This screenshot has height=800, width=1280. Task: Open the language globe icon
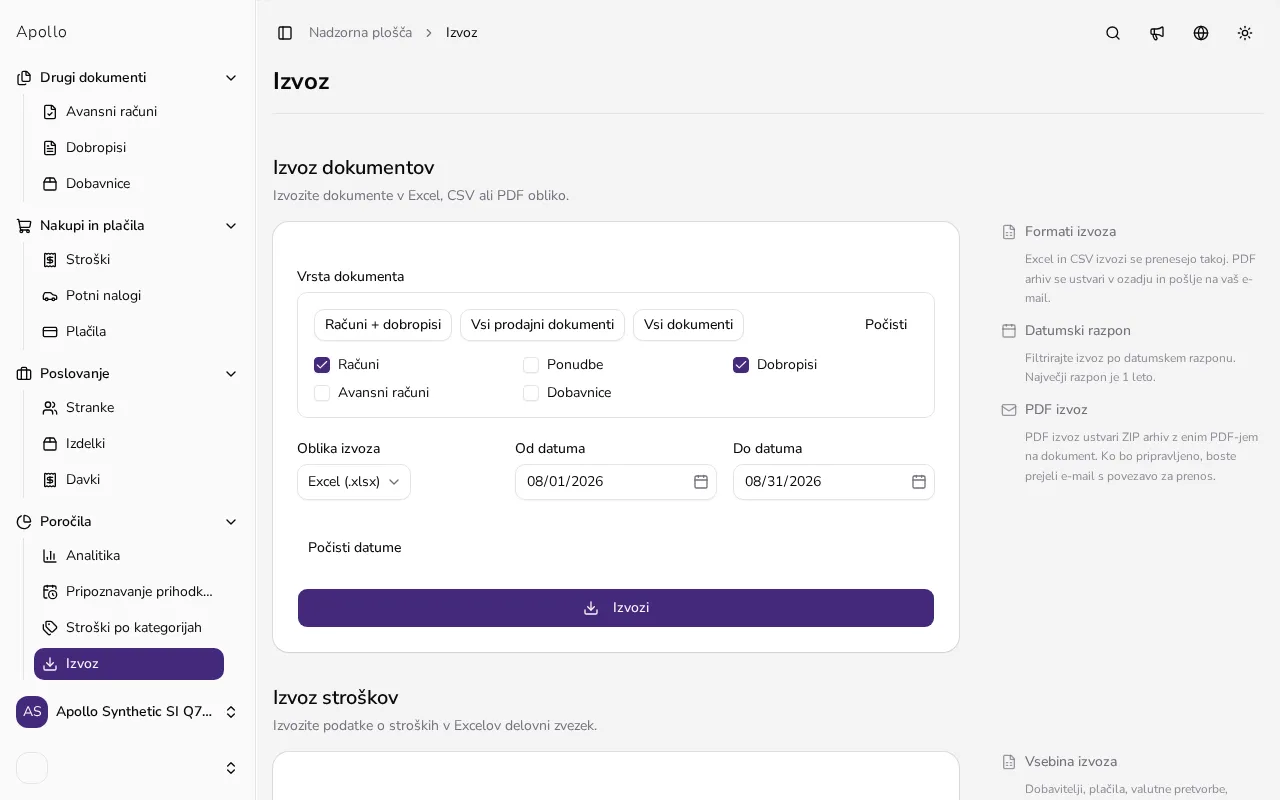tap(1201, 33)
